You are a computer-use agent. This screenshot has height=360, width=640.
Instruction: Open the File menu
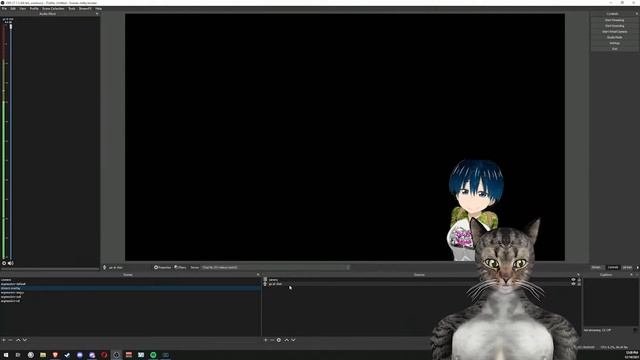click(x=4, y=9)
